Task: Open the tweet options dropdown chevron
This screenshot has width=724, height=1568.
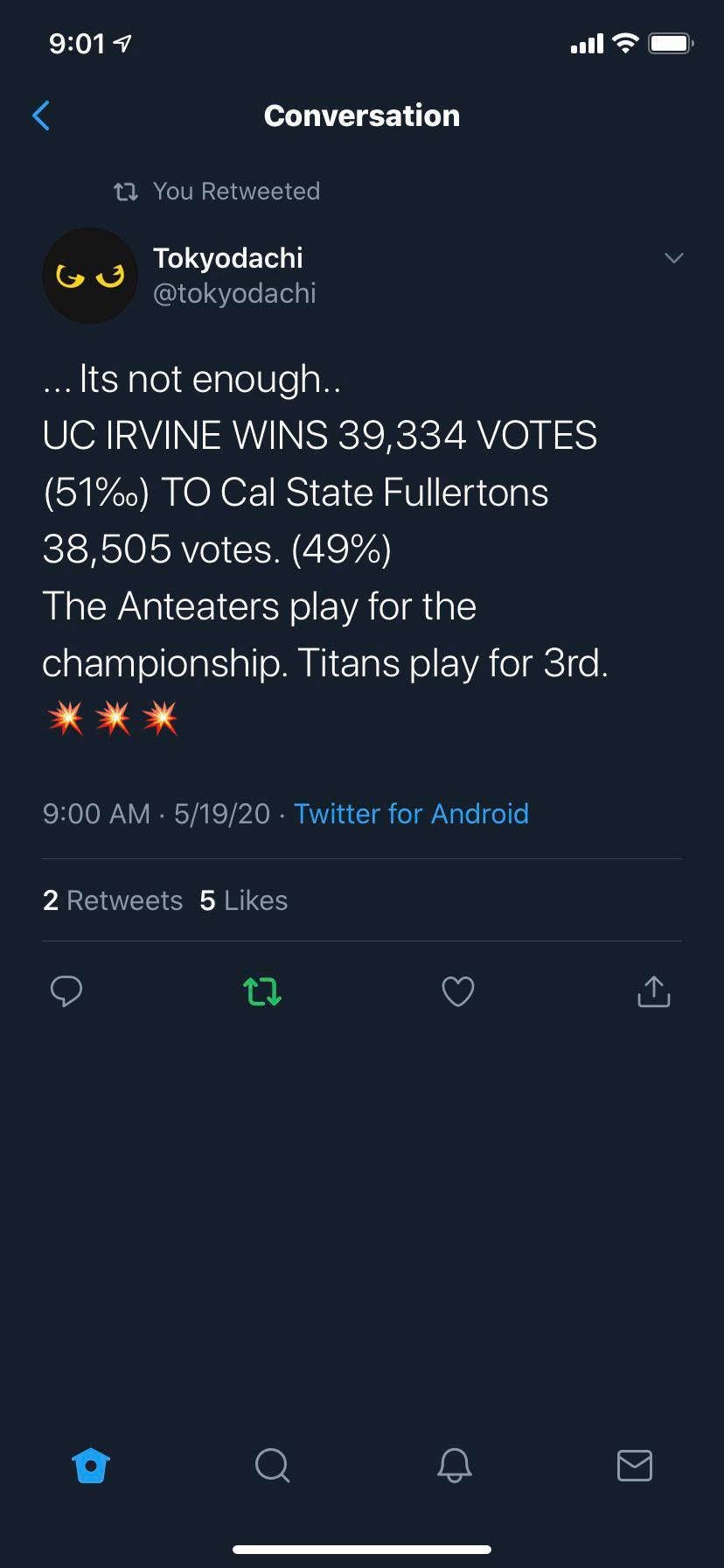Action: [x=673, y=258]
